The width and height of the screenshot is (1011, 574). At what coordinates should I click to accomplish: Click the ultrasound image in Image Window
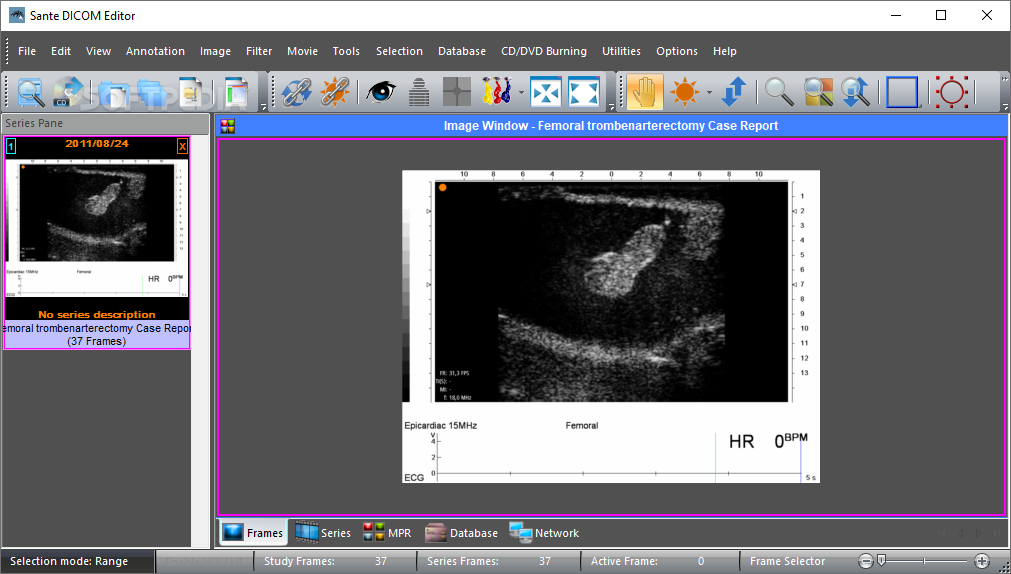tap(611, 326)
